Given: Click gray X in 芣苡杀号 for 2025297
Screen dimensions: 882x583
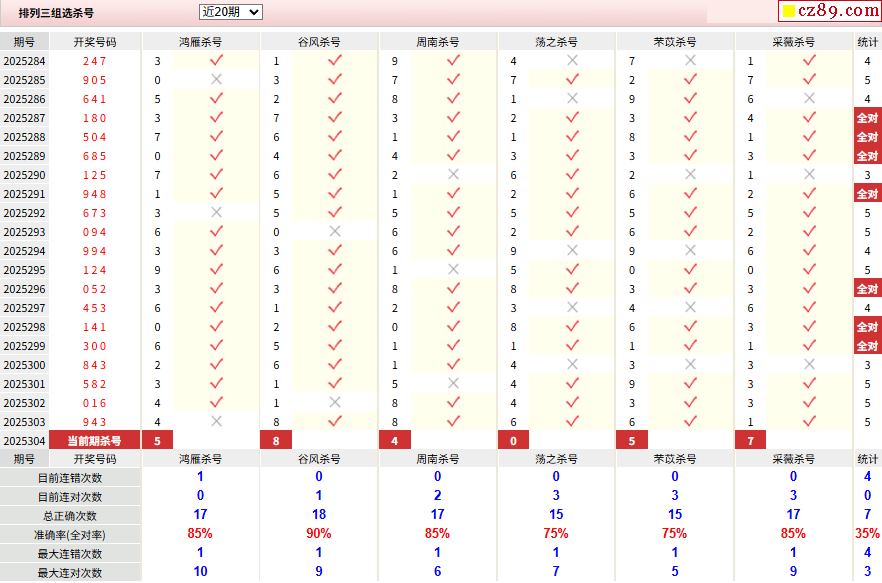Looking at the screenshot, I should (690, 308).
